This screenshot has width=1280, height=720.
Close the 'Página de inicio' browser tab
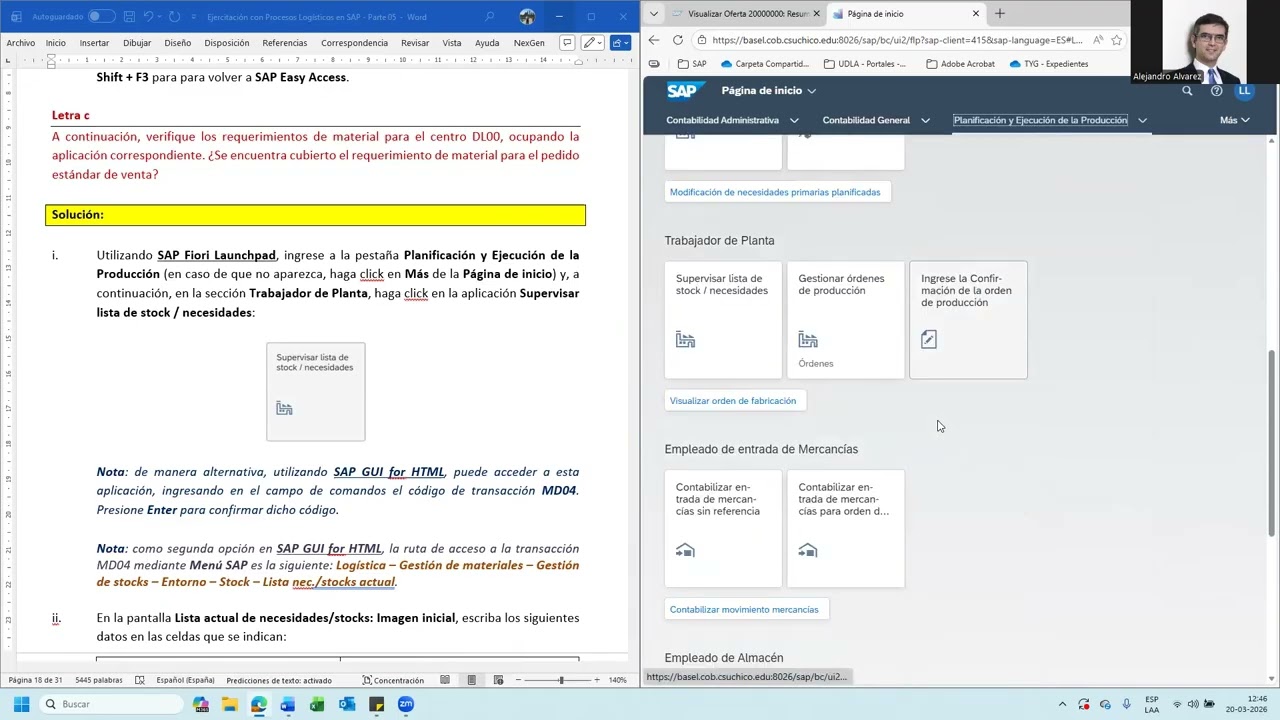[x=976, y=14]
